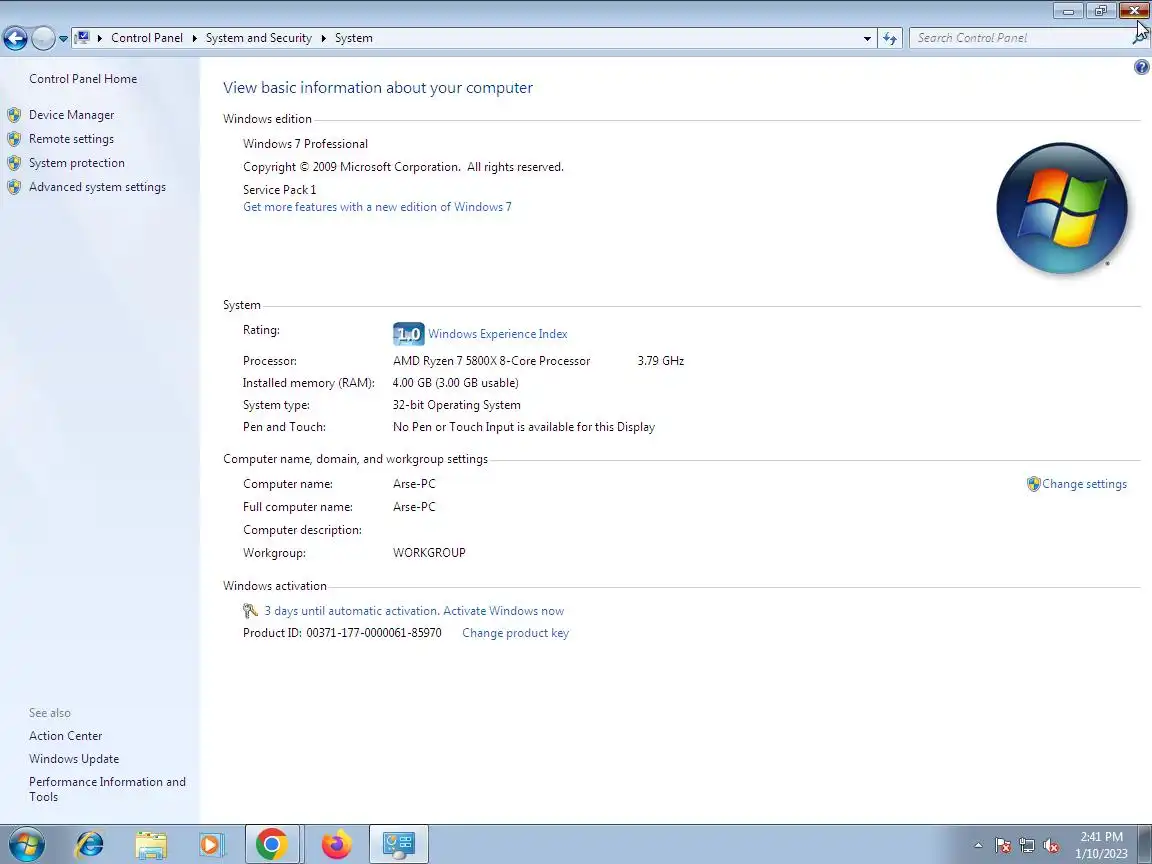The width and height of the screenshot is (1152, 864).
Task: Expand the arrow after Control Panel breadcrumb
Action: 195,38
